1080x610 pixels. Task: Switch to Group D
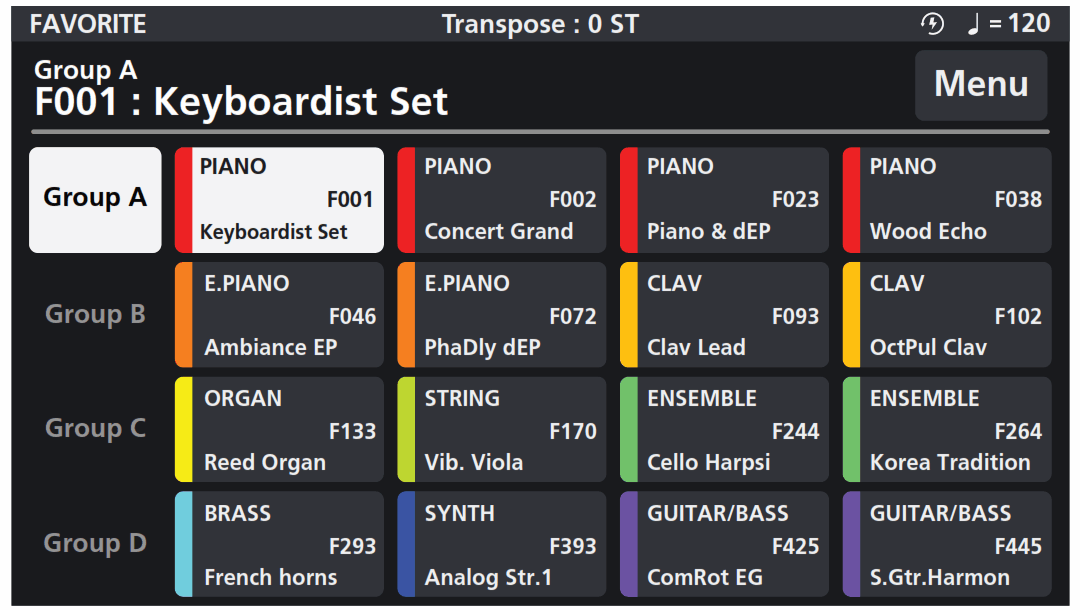(x=94, y=543)
